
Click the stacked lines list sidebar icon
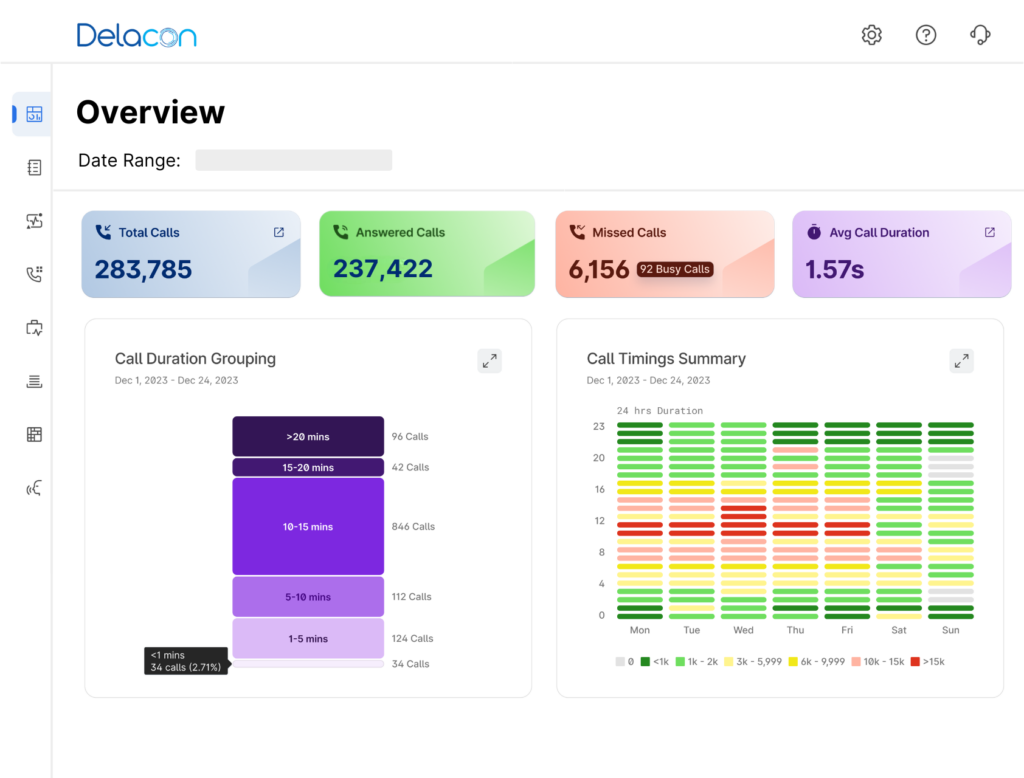34,381
